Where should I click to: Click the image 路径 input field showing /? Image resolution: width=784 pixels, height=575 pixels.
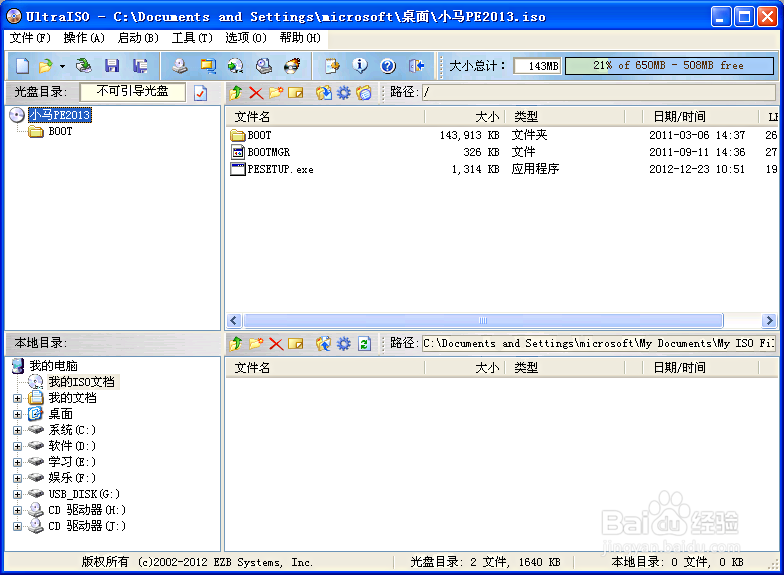pos(598,92)
